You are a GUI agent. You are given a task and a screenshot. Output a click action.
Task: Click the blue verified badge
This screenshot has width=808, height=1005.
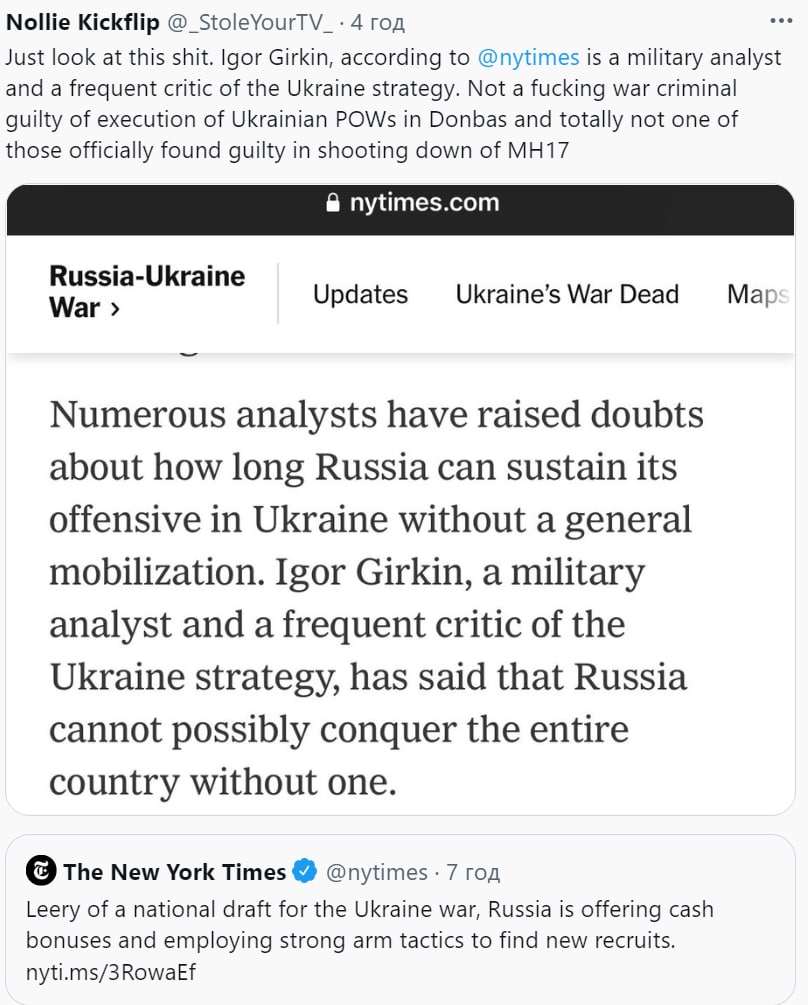click(x=304, y=872)
